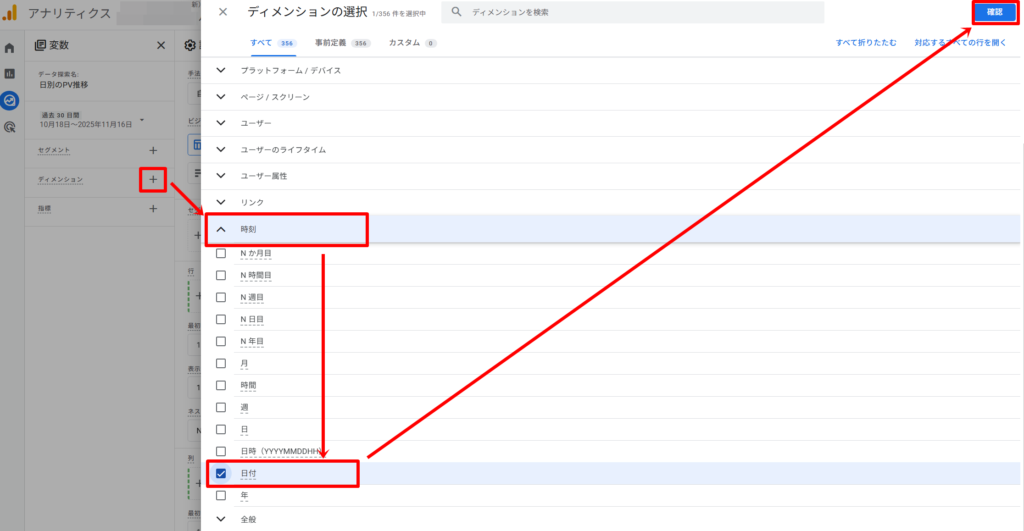Click the search magnifier icon

click(x=456, y=12)
